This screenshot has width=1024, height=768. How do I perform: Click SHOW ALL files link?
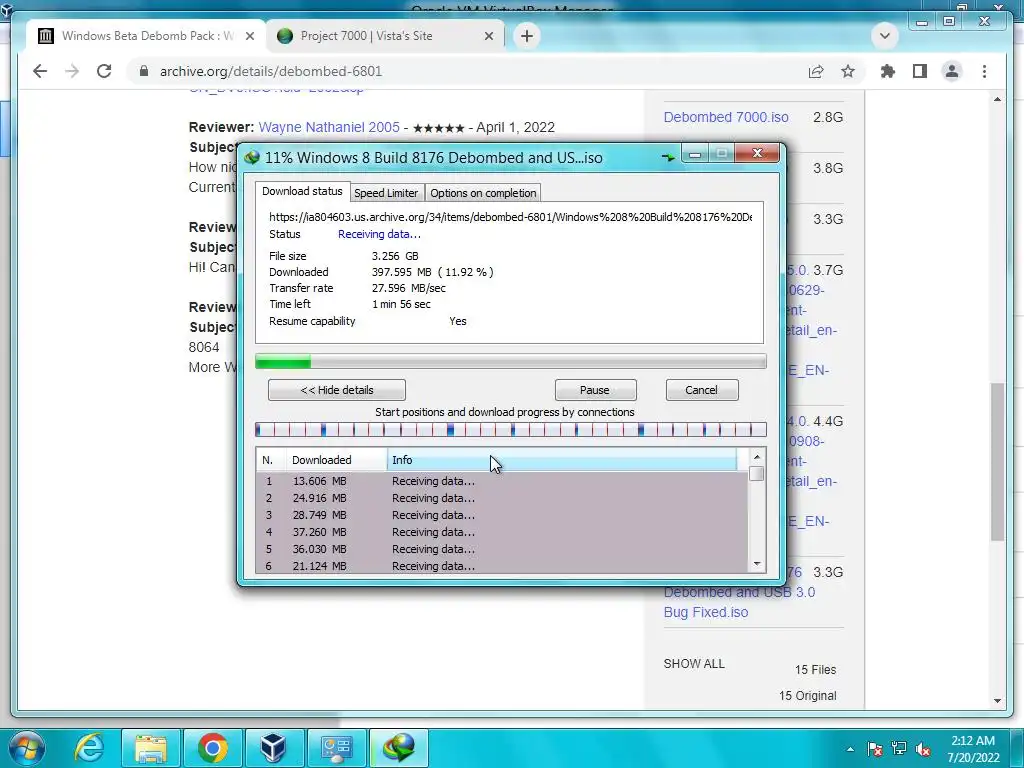pyautogui.click(x=694, y=664)
